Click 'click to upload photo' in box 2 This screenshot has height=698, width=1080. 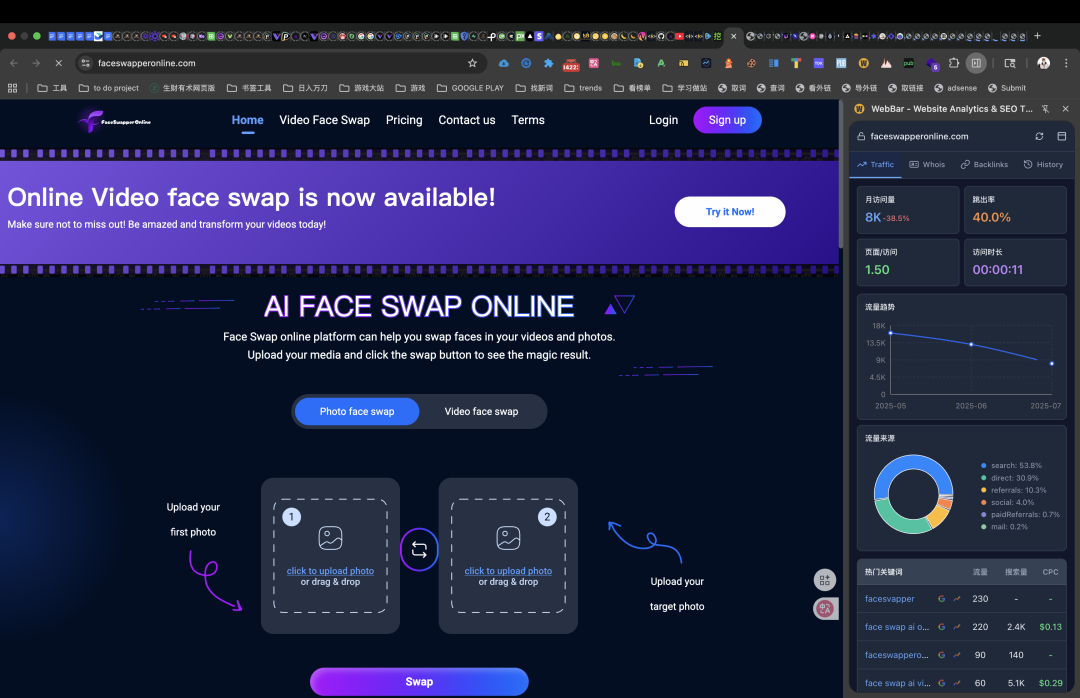pyautogui.click(x=508, y=571)
